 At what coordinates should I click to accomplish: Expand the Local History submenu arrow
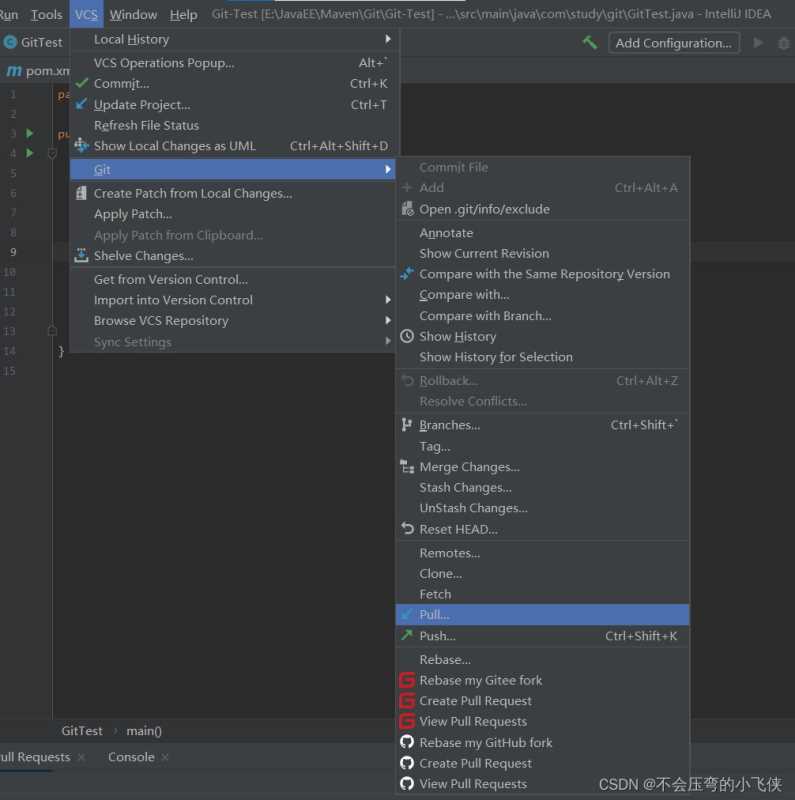(x=388, y=39)
